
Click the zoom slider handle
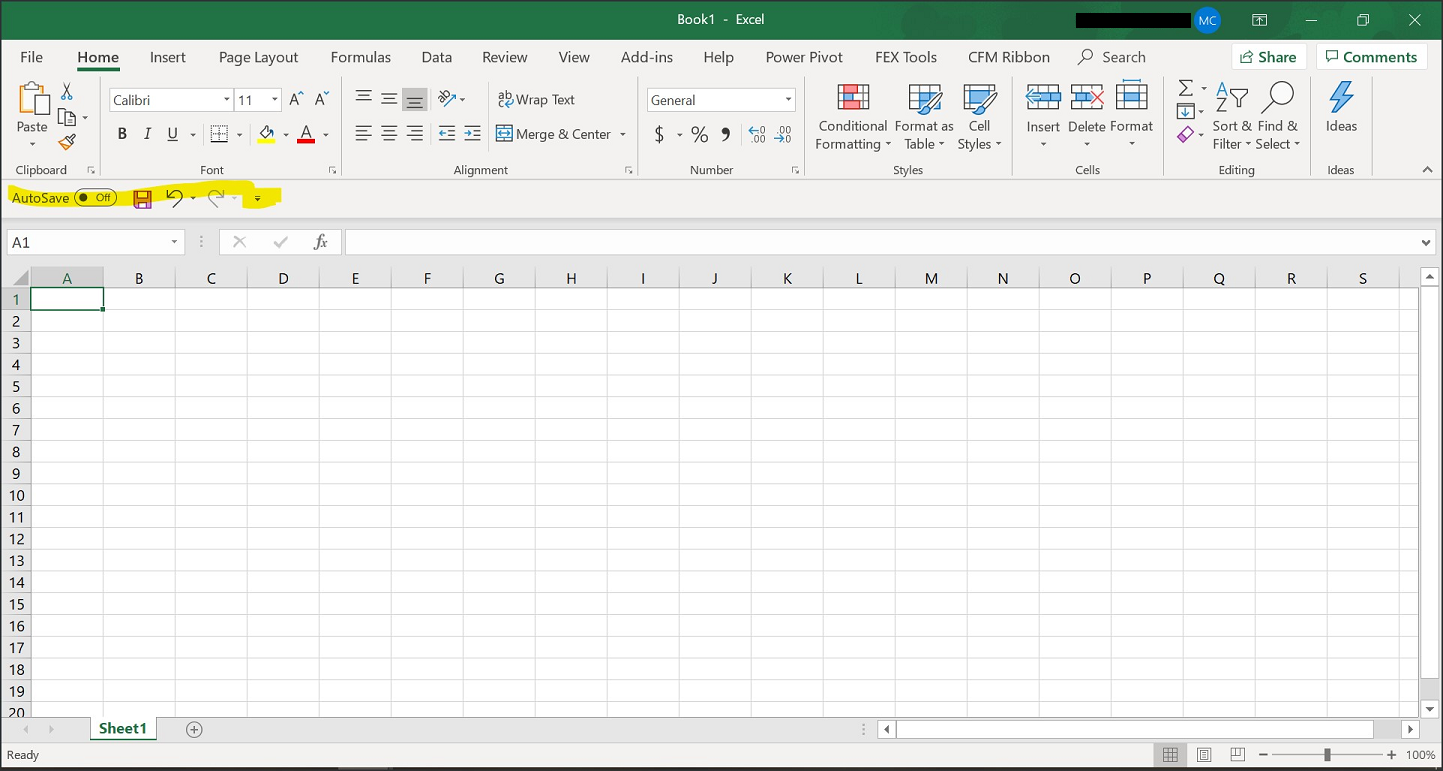coord(1327,755)
